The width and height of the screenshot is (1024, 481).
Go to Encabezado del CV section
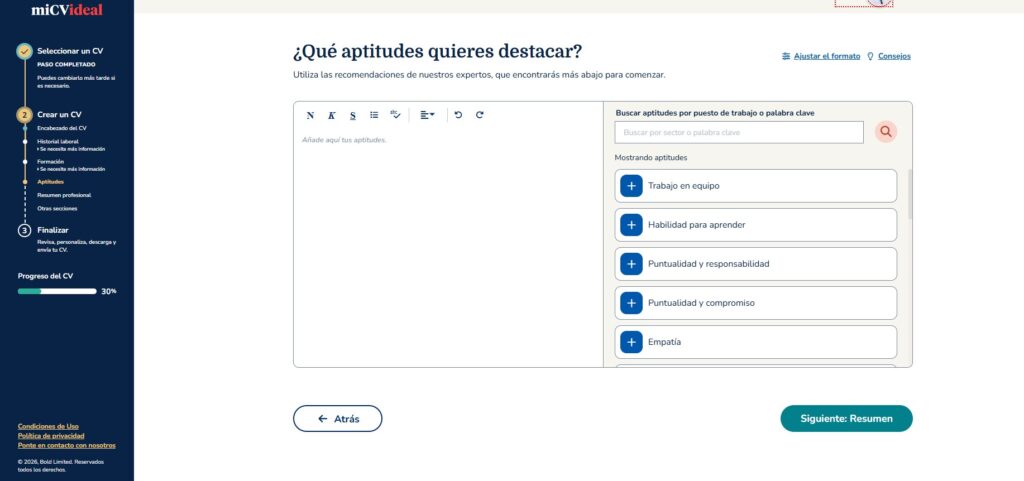pyautogui.click(x=62, y=128)
